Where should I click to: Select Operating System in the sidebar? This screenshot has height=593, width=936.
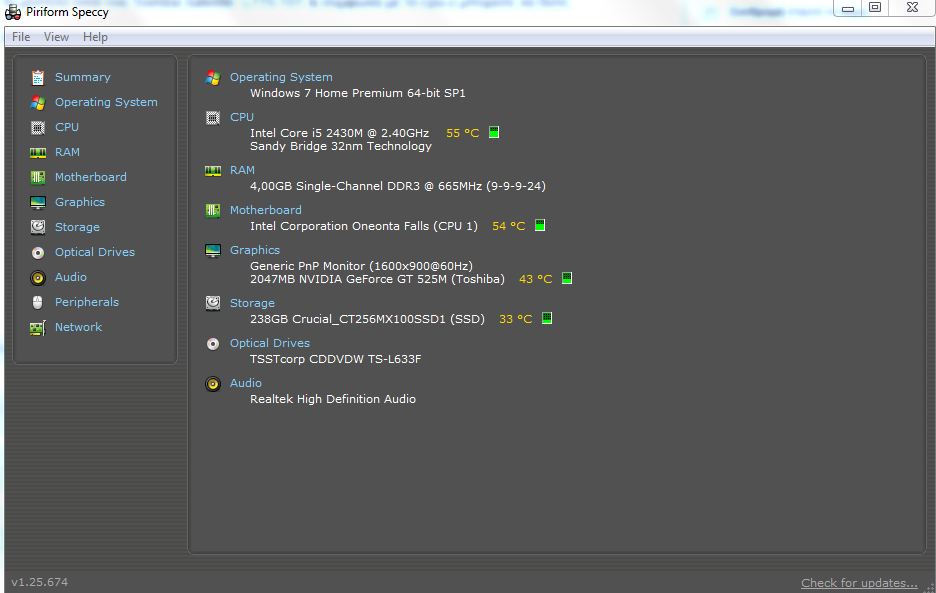pyautogui.click(x=106, y=103)
